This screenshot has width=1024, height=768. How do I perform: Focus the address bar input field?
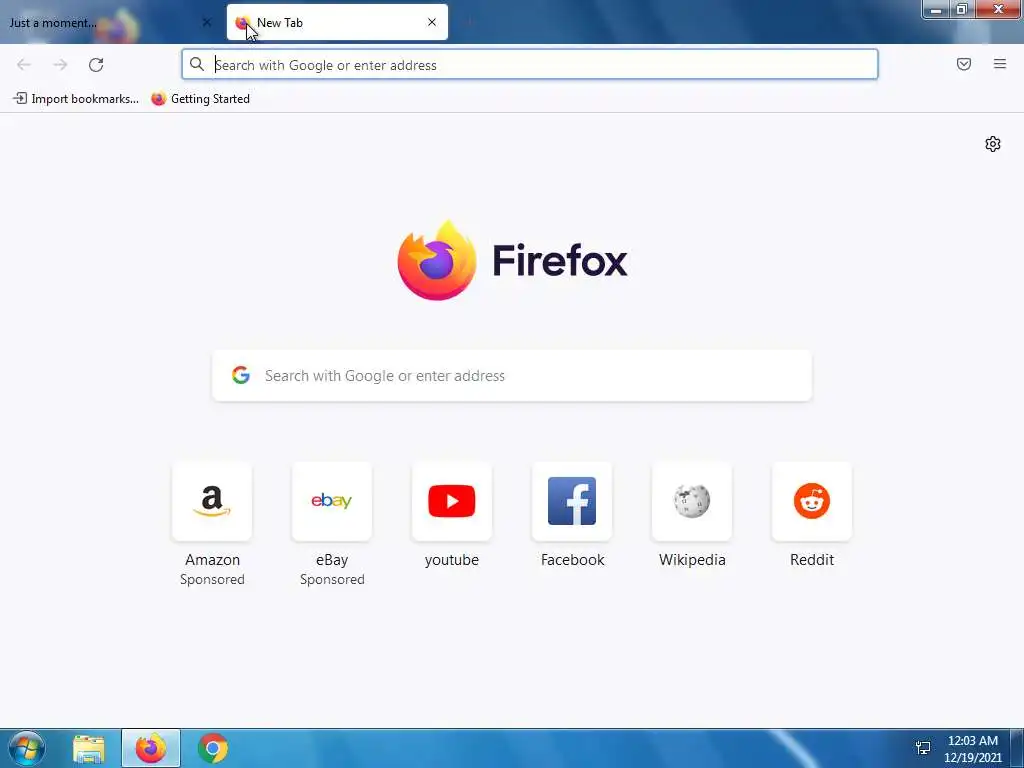click(x=530, y=65)
